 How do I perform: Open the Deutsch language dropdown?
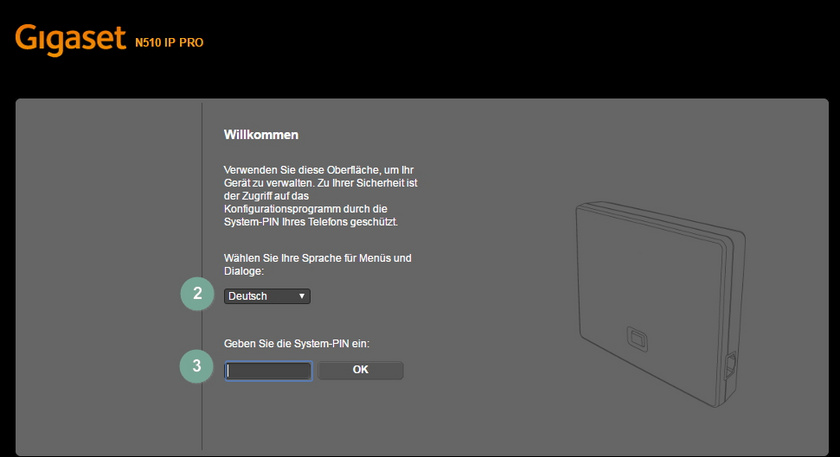coord(266,296)
